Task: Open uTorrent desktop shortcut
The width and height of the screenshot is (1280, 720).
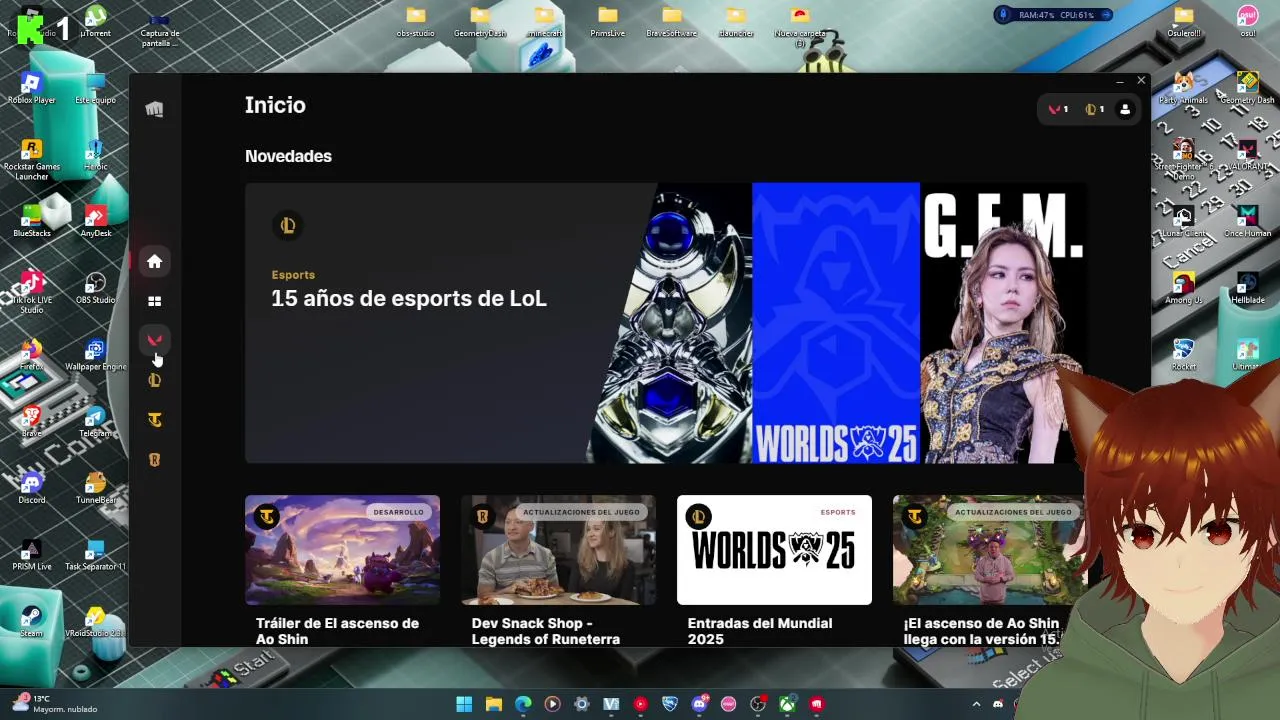Action: 95,22
